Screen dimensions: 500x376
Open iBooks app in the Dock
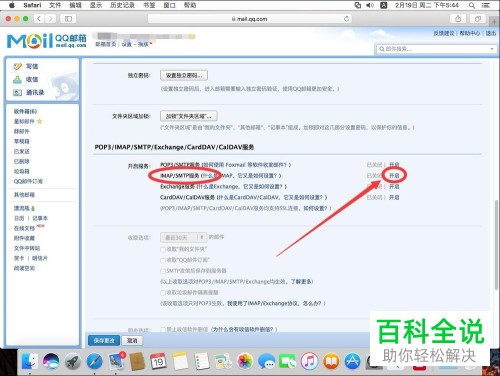tap(331, 362)
